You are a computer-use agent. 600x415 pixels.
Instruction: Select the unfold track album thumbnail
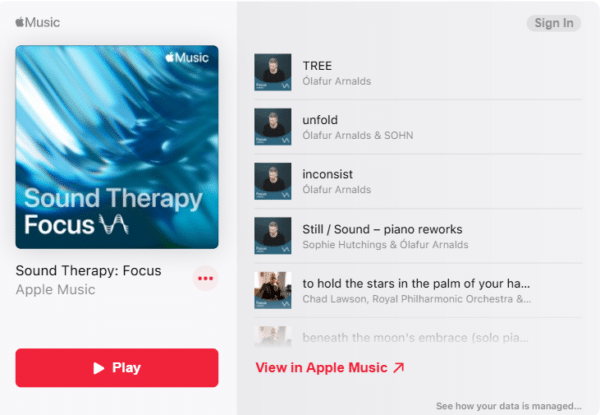273,127
